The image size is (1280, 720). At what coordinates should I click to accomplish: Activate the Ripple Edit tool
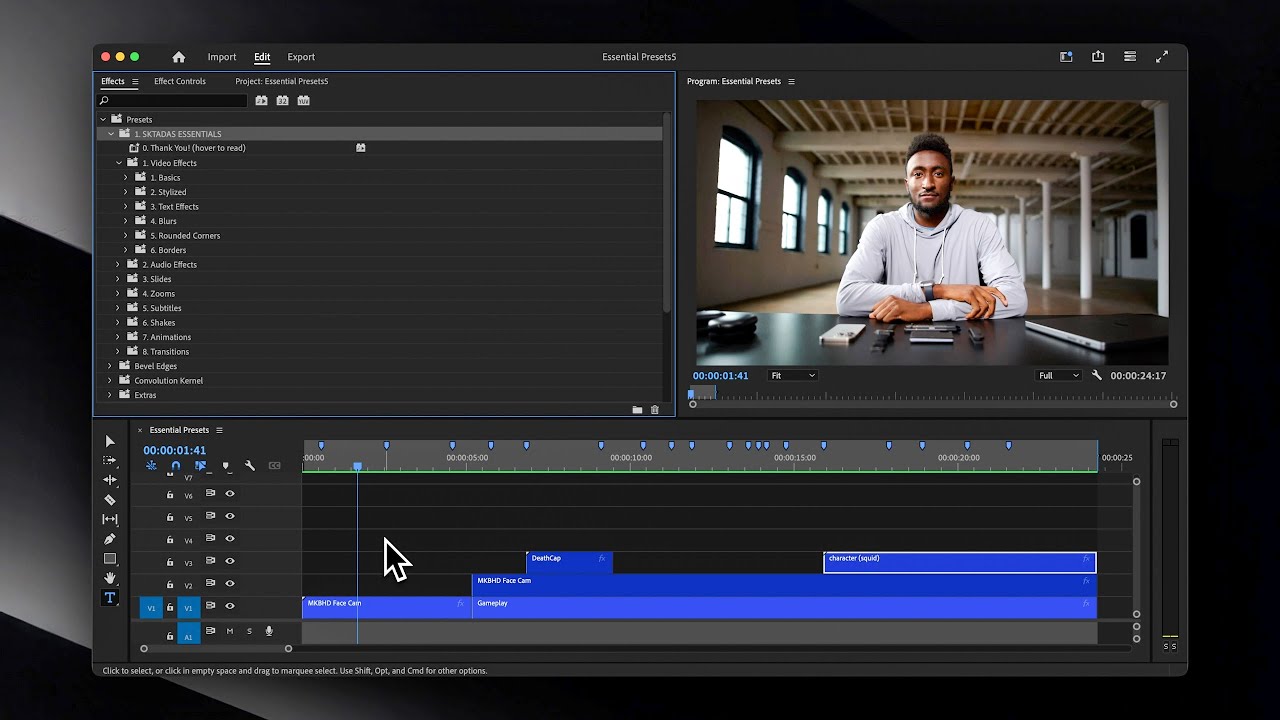point(110,480)
